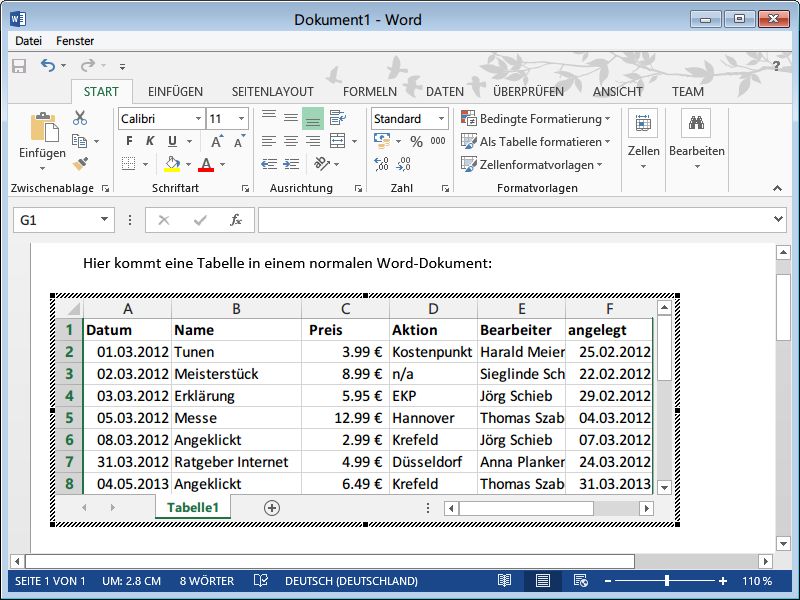This screenshot has height=600, width=800.
Task: Add a decimal place icon
Action: (x=382, y=164)
